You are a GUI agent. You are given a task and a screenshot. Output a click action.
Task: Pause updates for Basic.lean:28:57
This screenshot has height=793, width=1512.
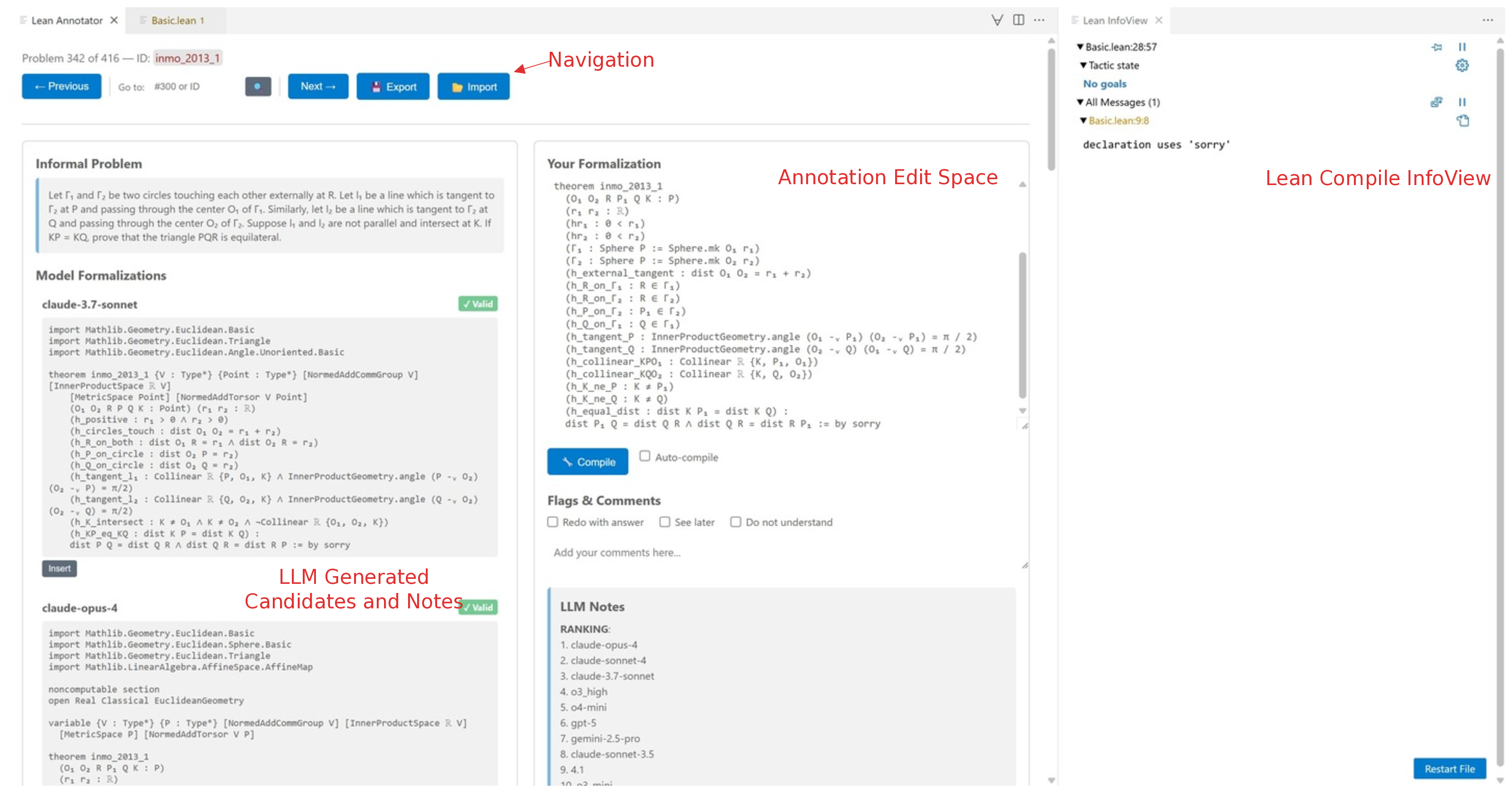pyautogui.click(x=1462, y=47)
